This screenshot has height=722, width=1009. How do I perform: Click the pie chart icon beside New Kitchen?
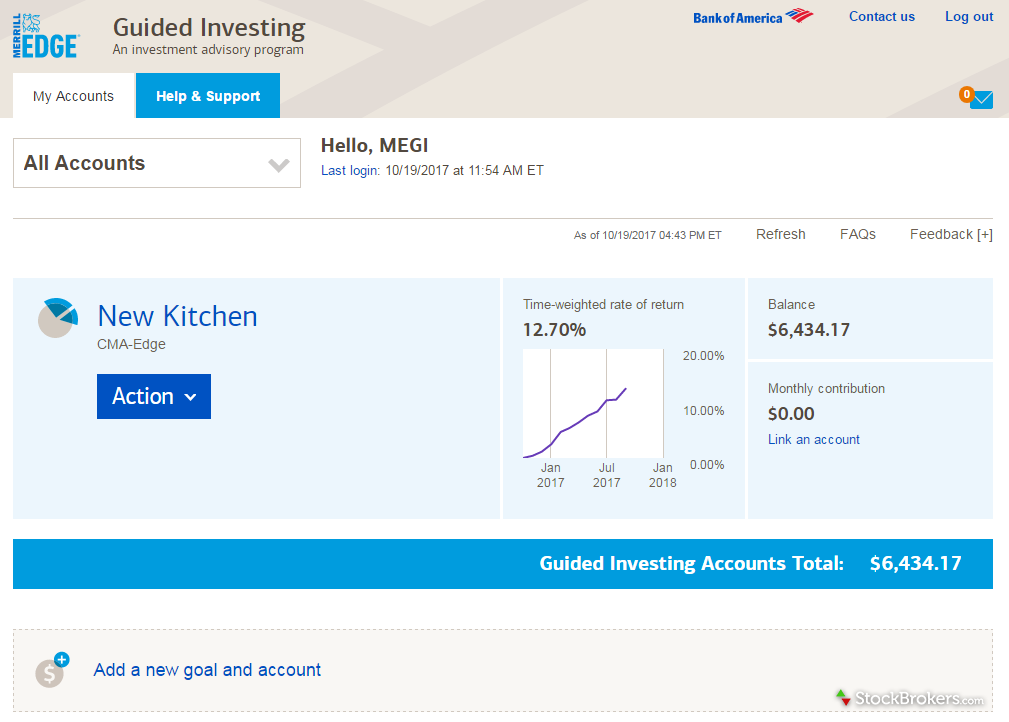click(57, 317)
